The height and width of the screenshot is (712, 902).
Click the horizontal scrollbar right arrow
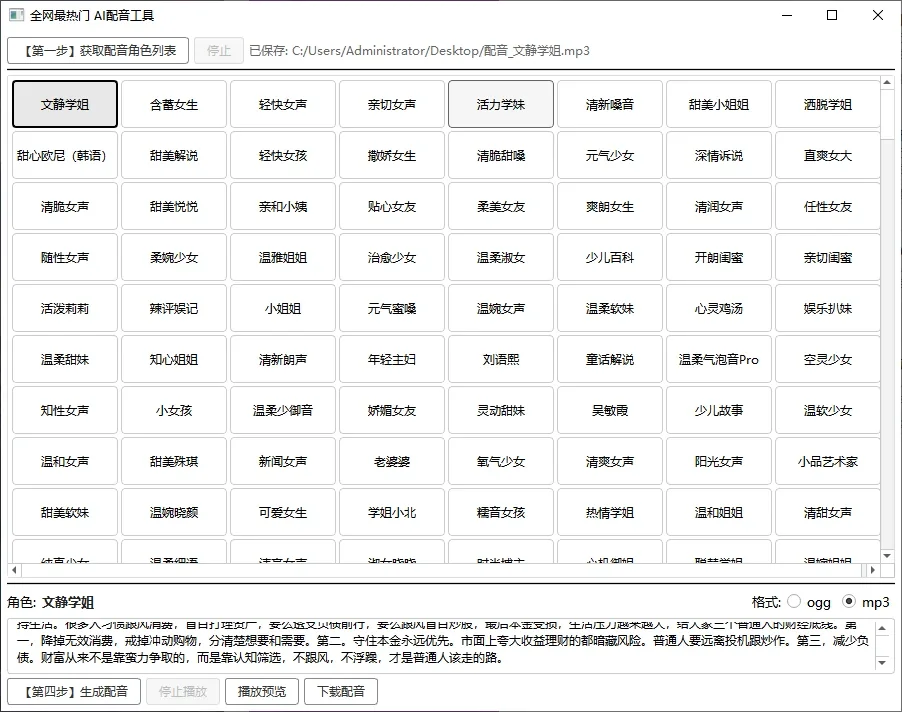click(873, 570)
